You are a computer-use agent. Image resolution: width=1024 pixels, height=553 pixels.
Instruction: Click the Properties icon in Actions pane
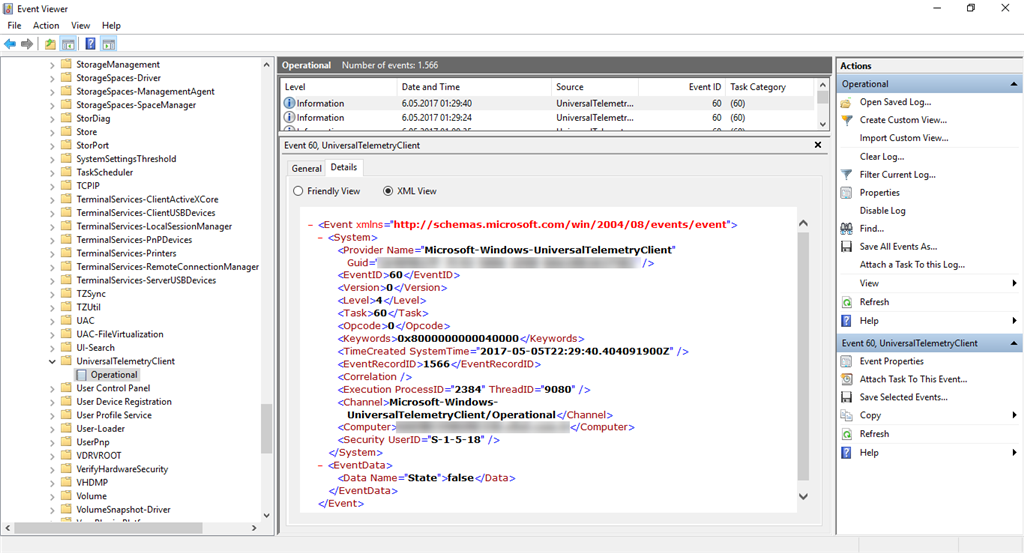(x=846, y=193)
